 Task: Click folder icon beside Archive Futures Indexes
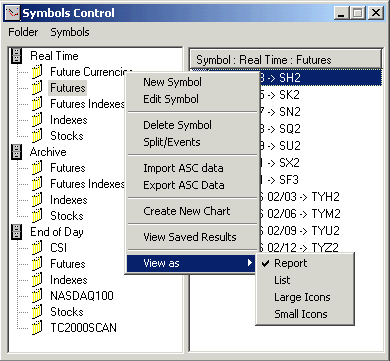pos(37,184)
